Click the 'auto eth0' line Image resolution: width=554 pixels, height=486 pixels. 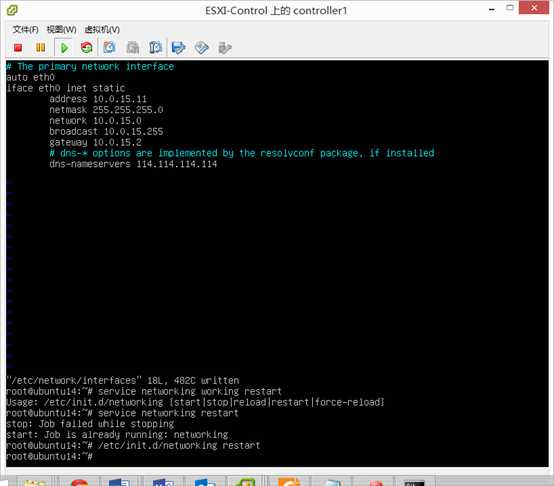click(x=31, y=77)
